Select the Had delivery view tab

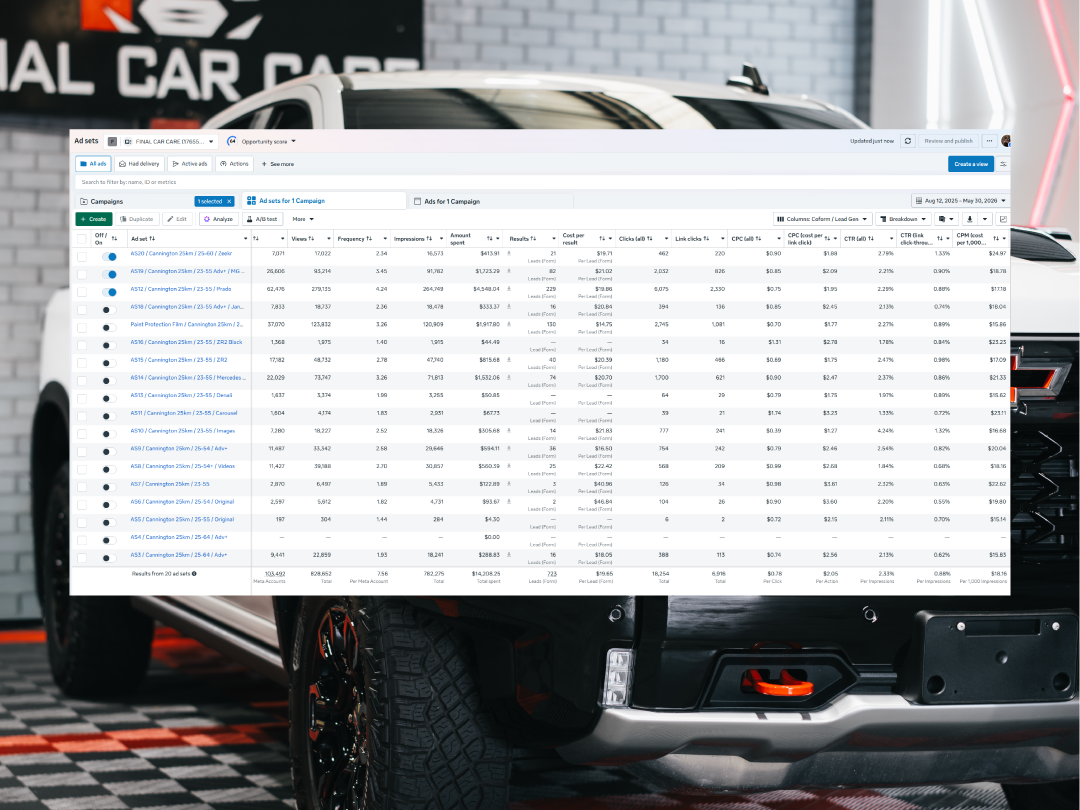(139, 164)
